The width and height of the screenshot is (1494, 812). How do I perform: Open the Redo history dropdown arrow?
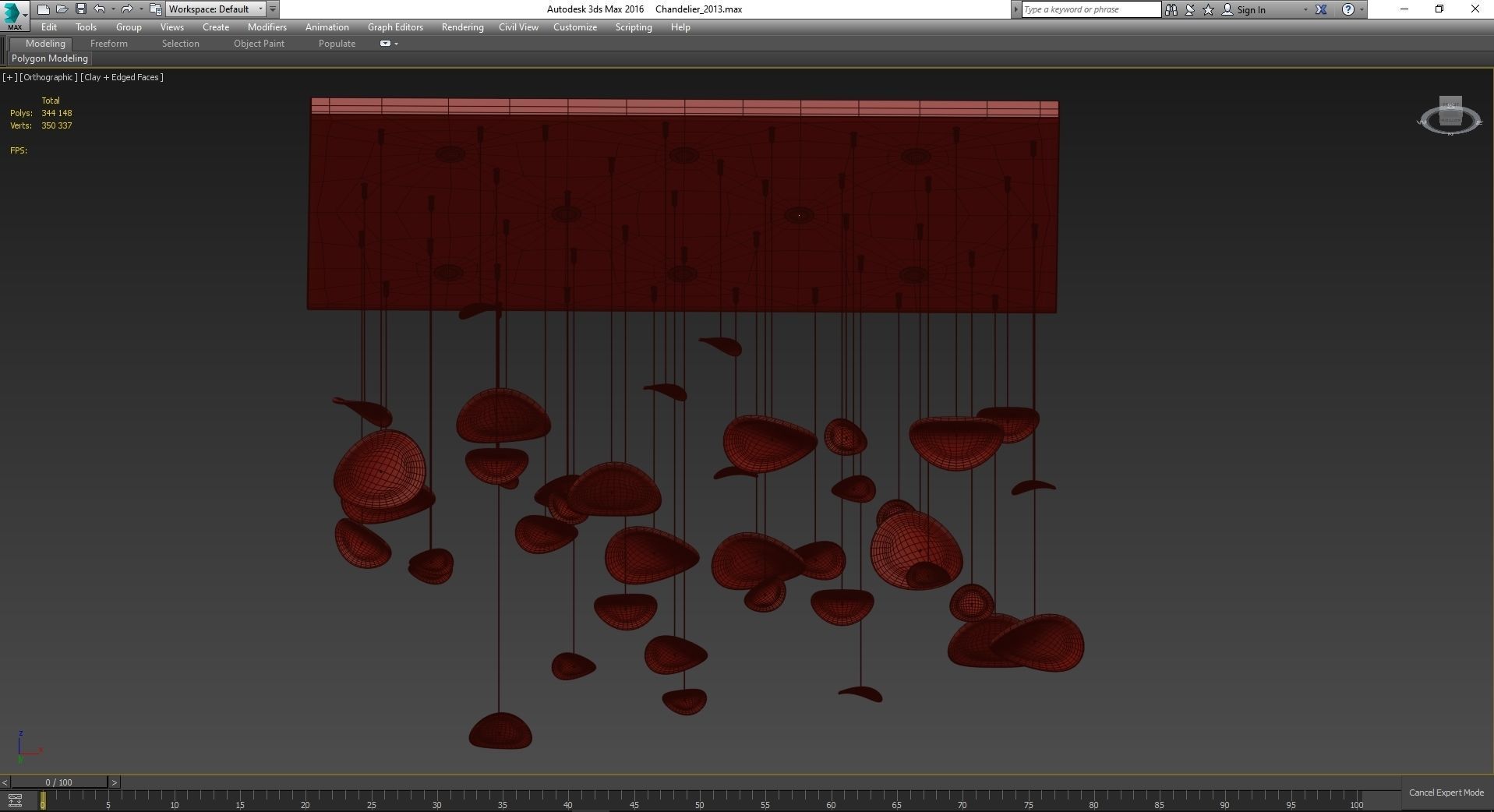[140, 9]
